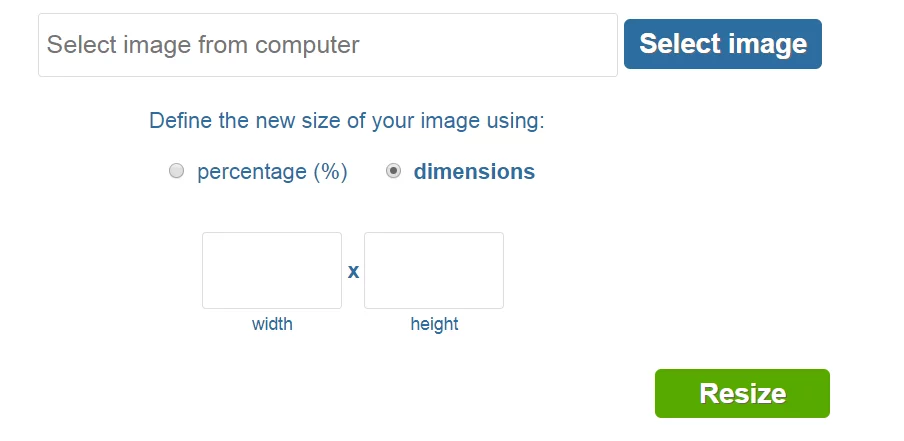Image resolution: width=904 pixels, height=441 pixels.
Task: Click the height caption under the box
Action: tap(434, 324)
